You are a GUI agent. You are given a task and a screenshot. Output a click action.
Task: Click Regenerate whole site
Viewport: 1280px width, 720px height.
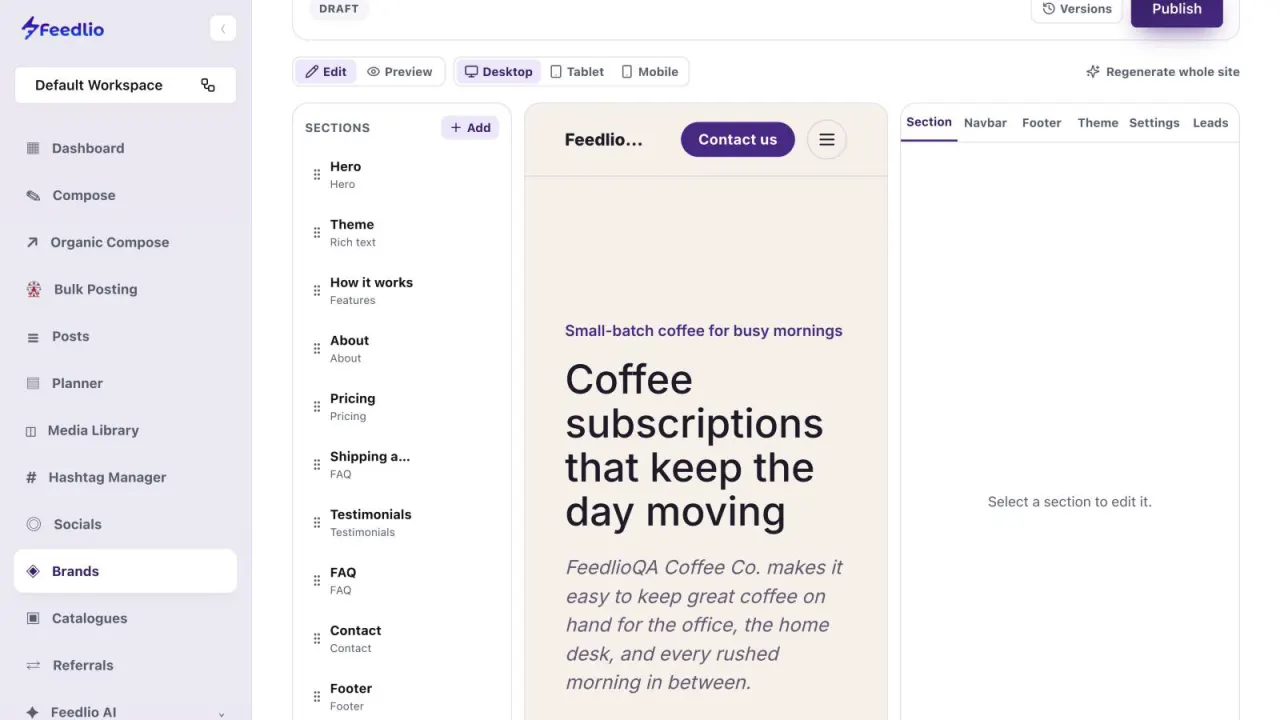click(x=1163, y=72)
